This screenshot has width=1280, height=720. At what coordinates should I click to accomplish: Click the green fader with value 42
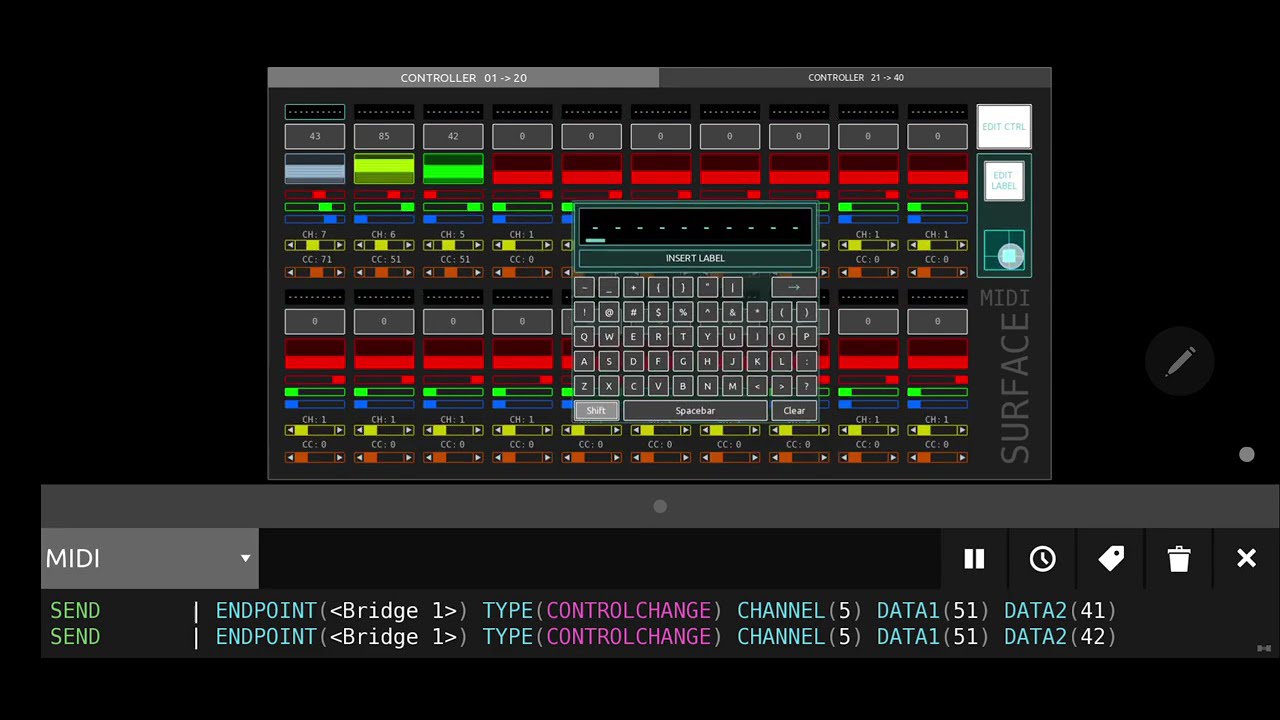[453, 169]
